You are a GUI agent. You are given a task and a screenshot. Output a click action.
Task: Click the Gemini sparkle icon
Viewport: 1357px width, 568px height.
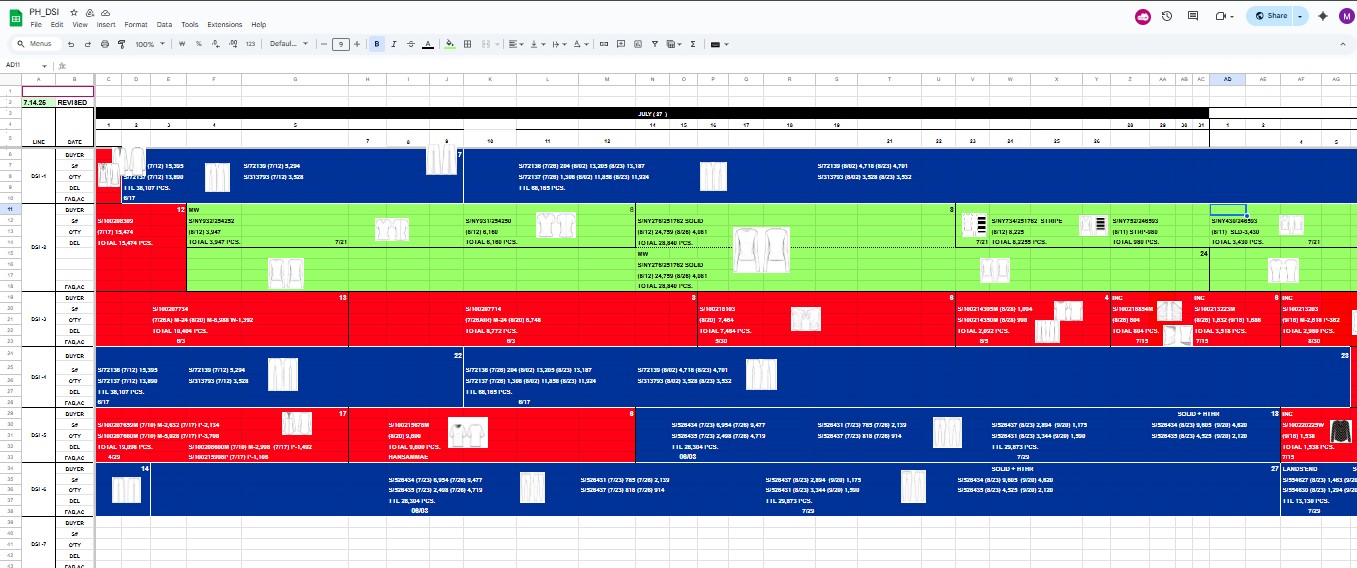[1324, 16]
